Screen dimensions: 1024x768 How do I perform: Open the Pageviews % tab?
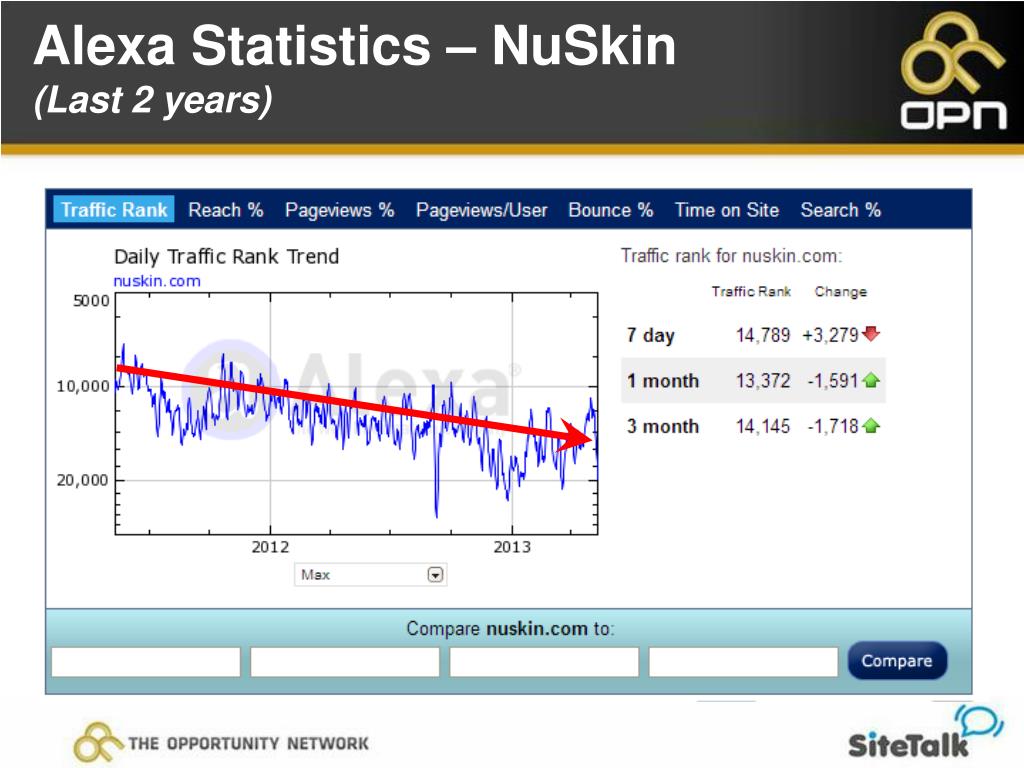pyautogui.click(x=340, y=210)
